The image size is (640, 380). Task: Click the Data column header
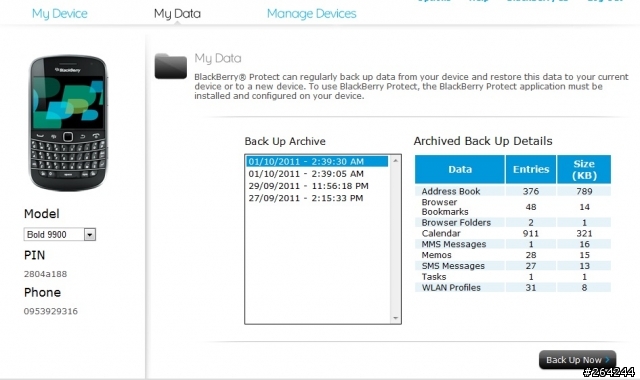[x=460, y=169]
